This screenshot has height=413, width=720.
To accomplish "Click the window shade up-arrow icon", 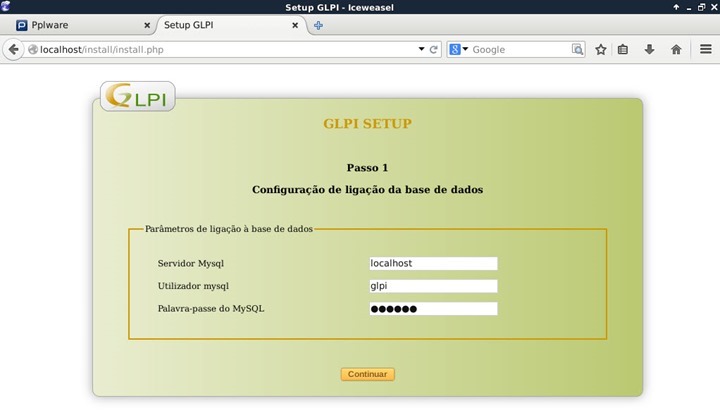I will click(676, 7).
